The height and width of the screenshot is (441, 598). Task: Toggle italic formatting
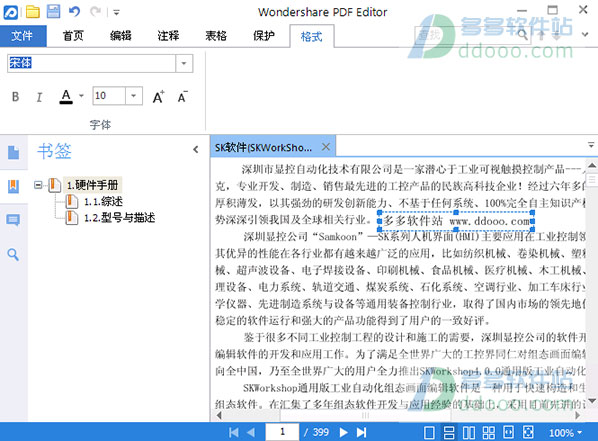(x=39, y=97)
